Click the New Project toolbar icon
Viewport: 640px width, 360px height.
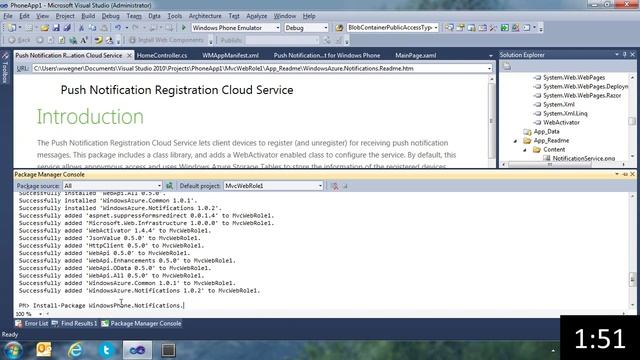pyautogui.click(x=12, y=28)
